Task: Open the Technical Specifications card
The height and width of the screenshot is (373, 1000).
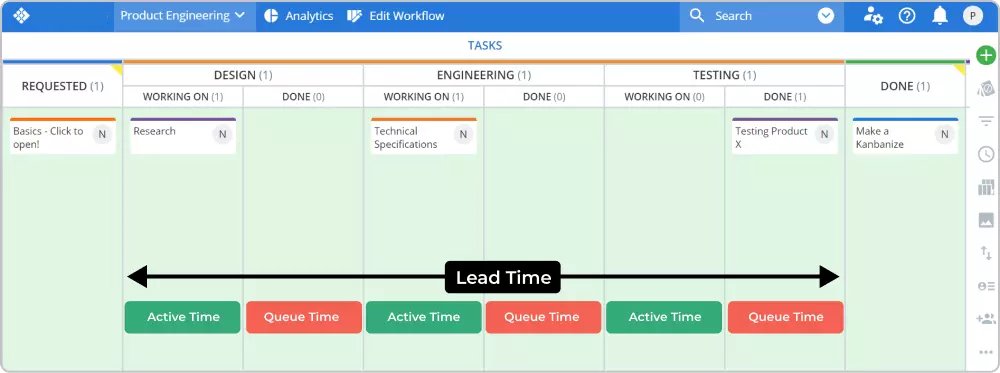Action: click(x=423, y=136)
